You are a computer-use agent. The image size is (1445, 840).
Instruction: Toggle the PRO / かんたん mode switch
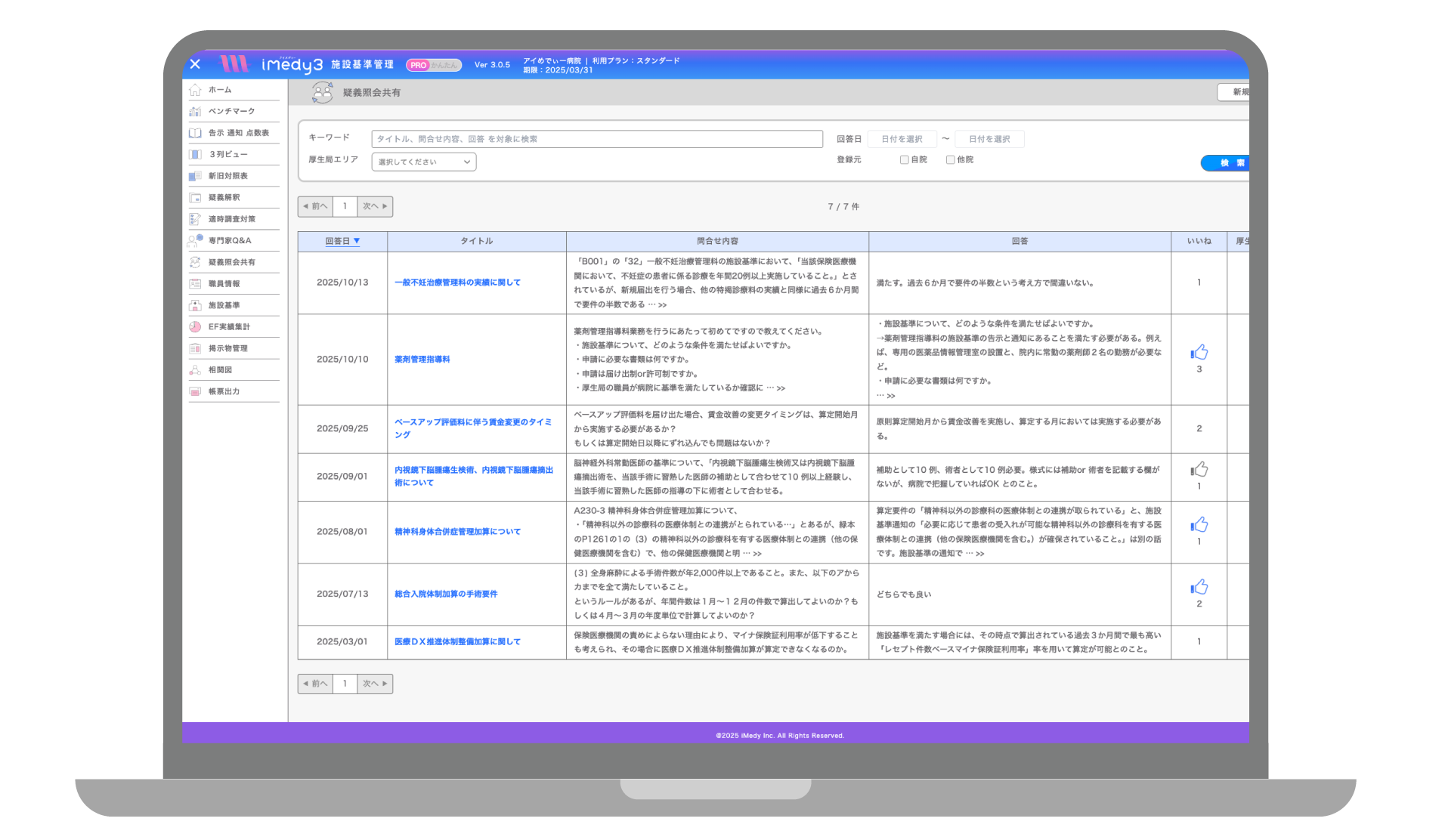(x=434, y=65)
